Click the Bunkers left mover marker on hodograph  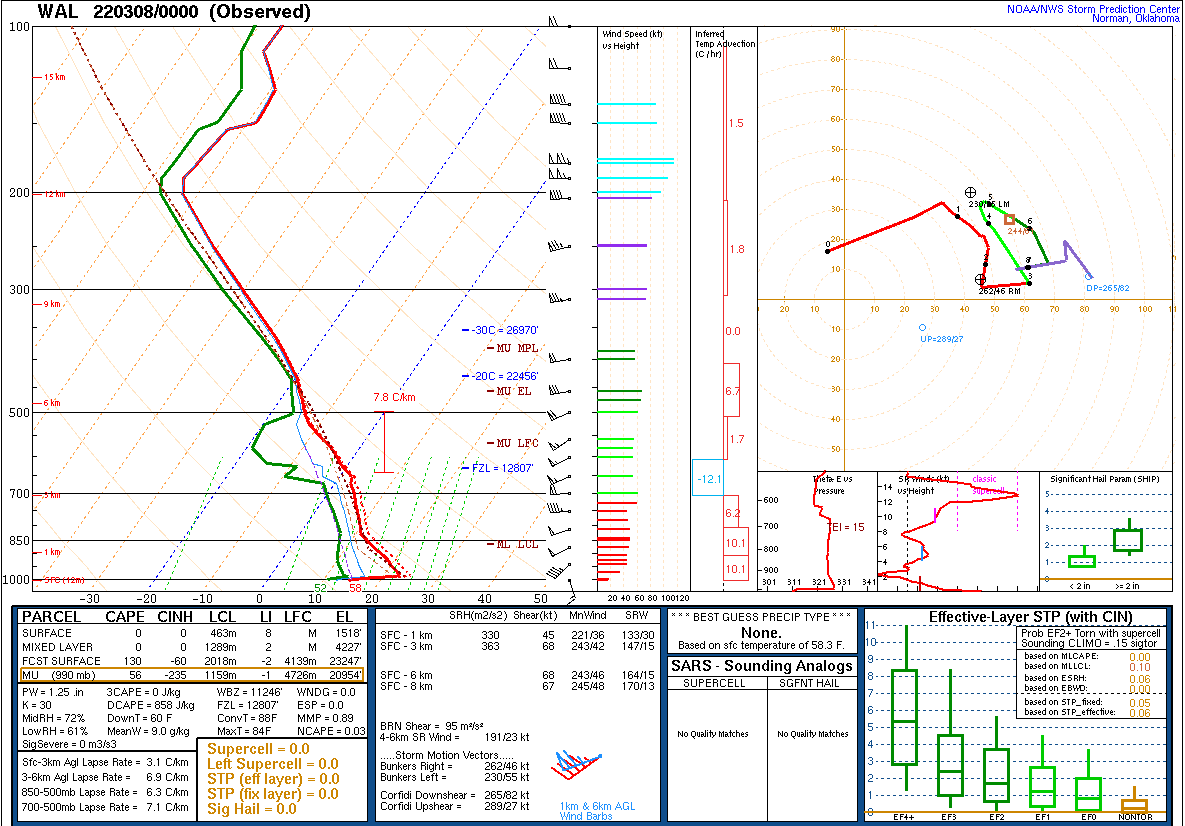point(970,193)
